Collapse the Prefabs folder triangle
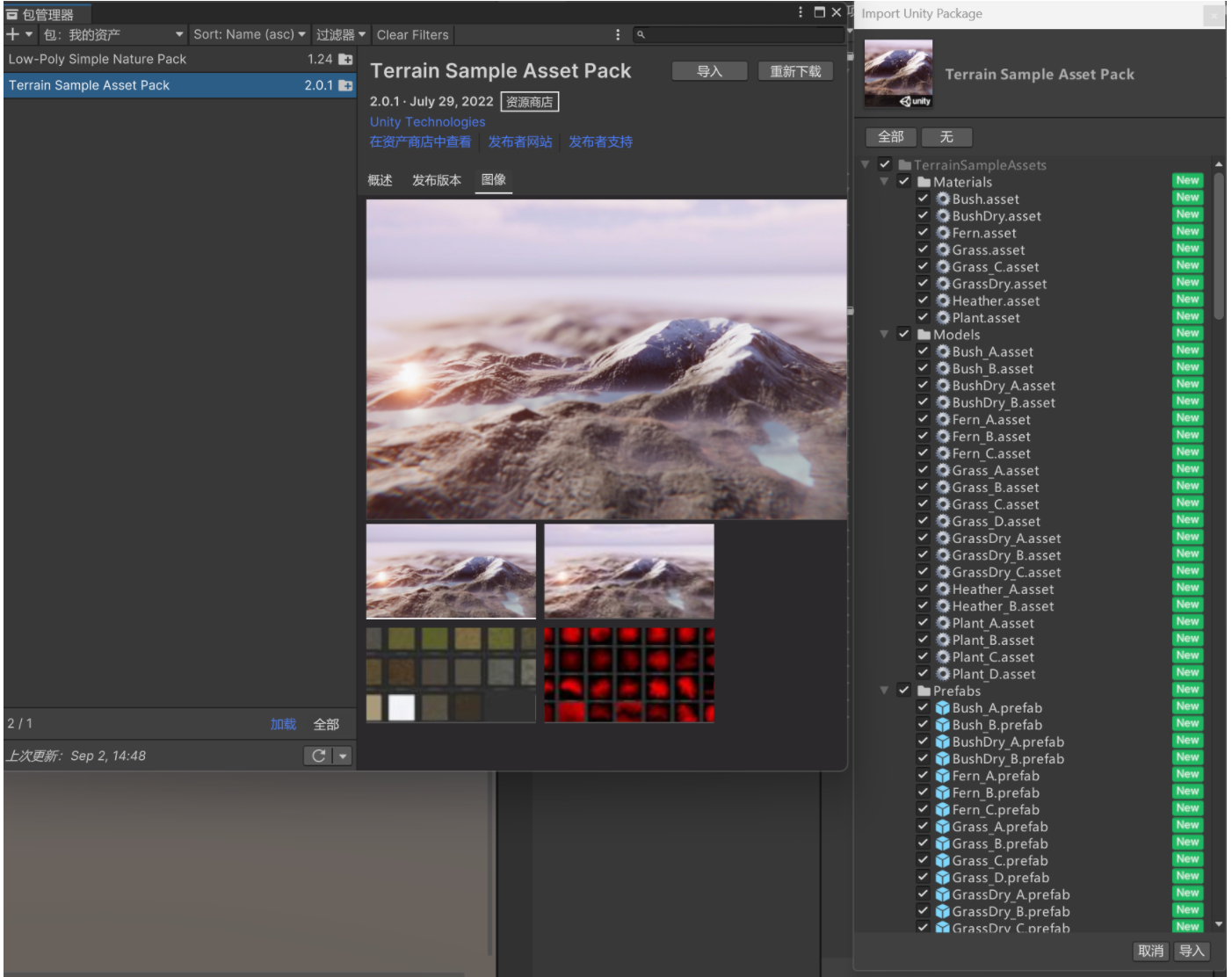 pos(884,691)
